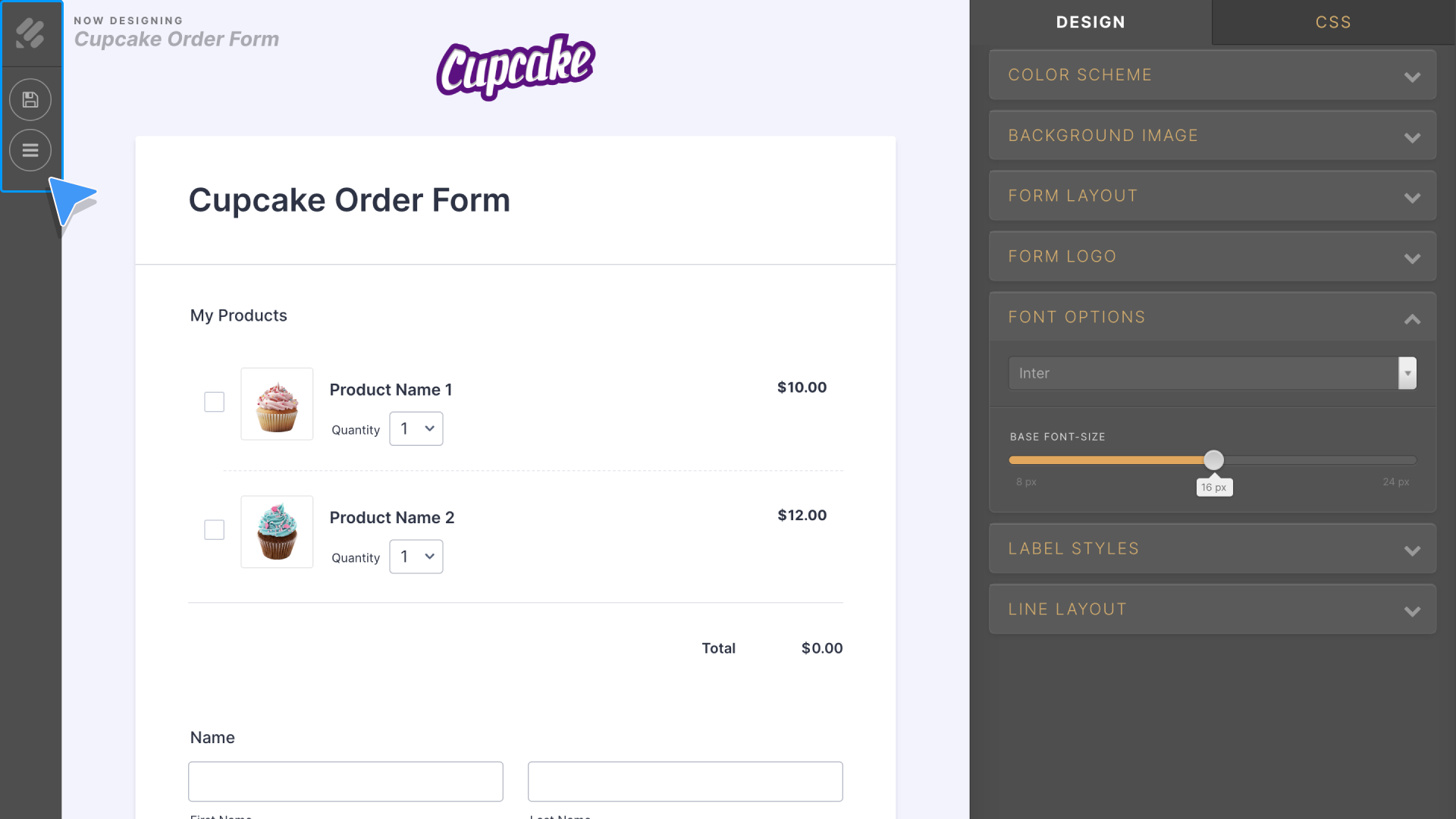Viewport: 1456px width, 819px height.
Task: Open Product Name 2 quantity dropdown
Action: (x=416, y=557)
